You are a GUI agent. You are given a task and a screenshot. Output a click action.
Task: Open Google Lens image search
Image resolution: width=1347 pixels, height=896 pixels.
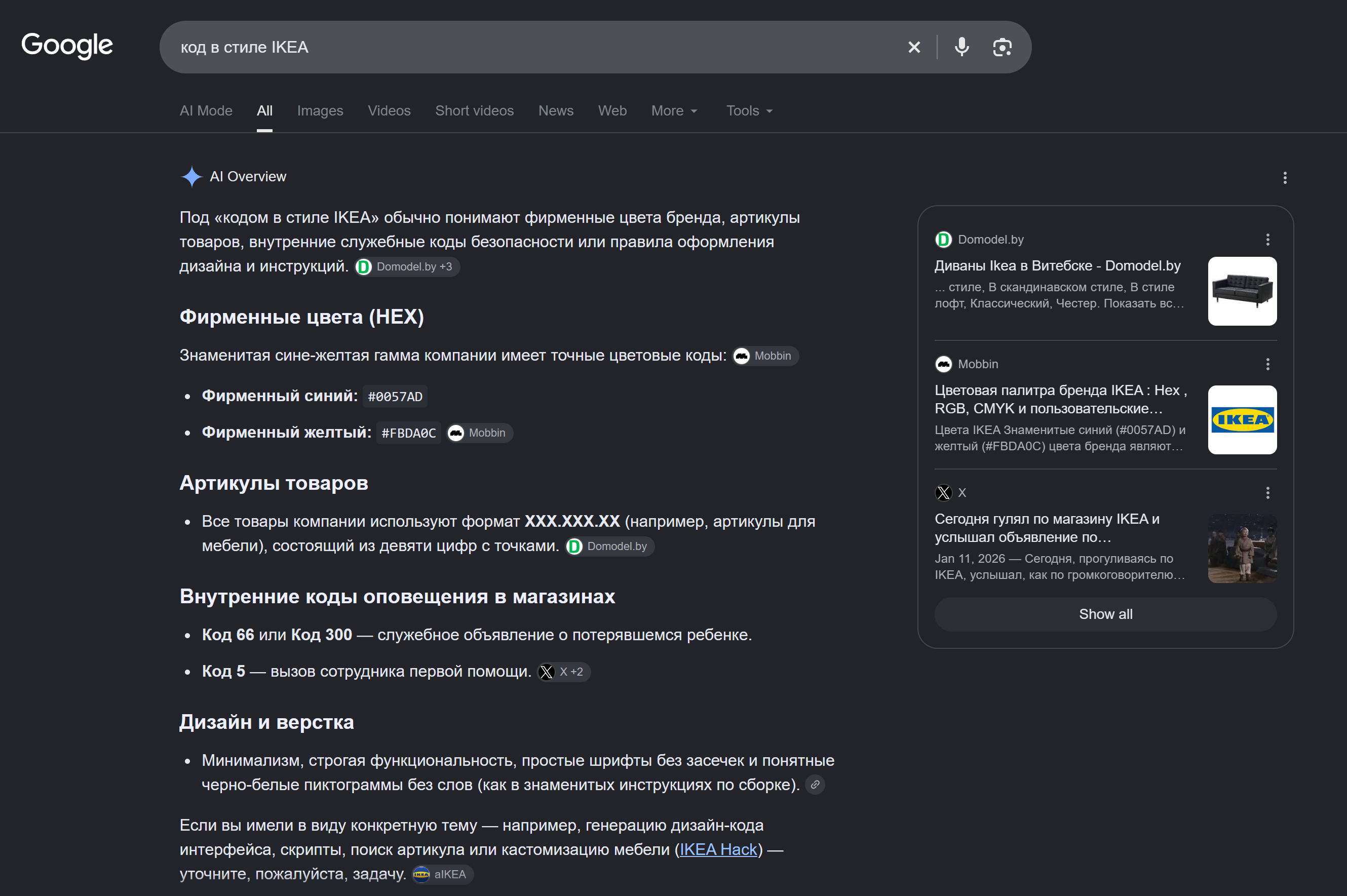[1003, 48]
